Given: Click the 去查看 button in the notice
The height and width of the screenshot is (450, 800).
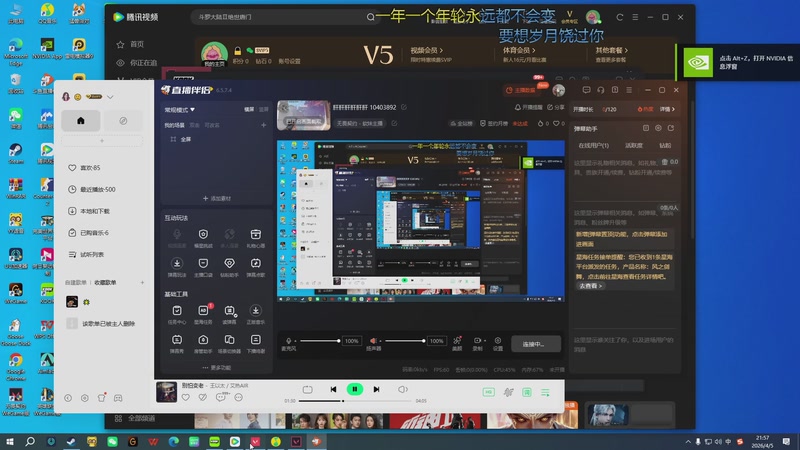Looking at the screenshot, I should pyautogui.click(x=590, y=286).
